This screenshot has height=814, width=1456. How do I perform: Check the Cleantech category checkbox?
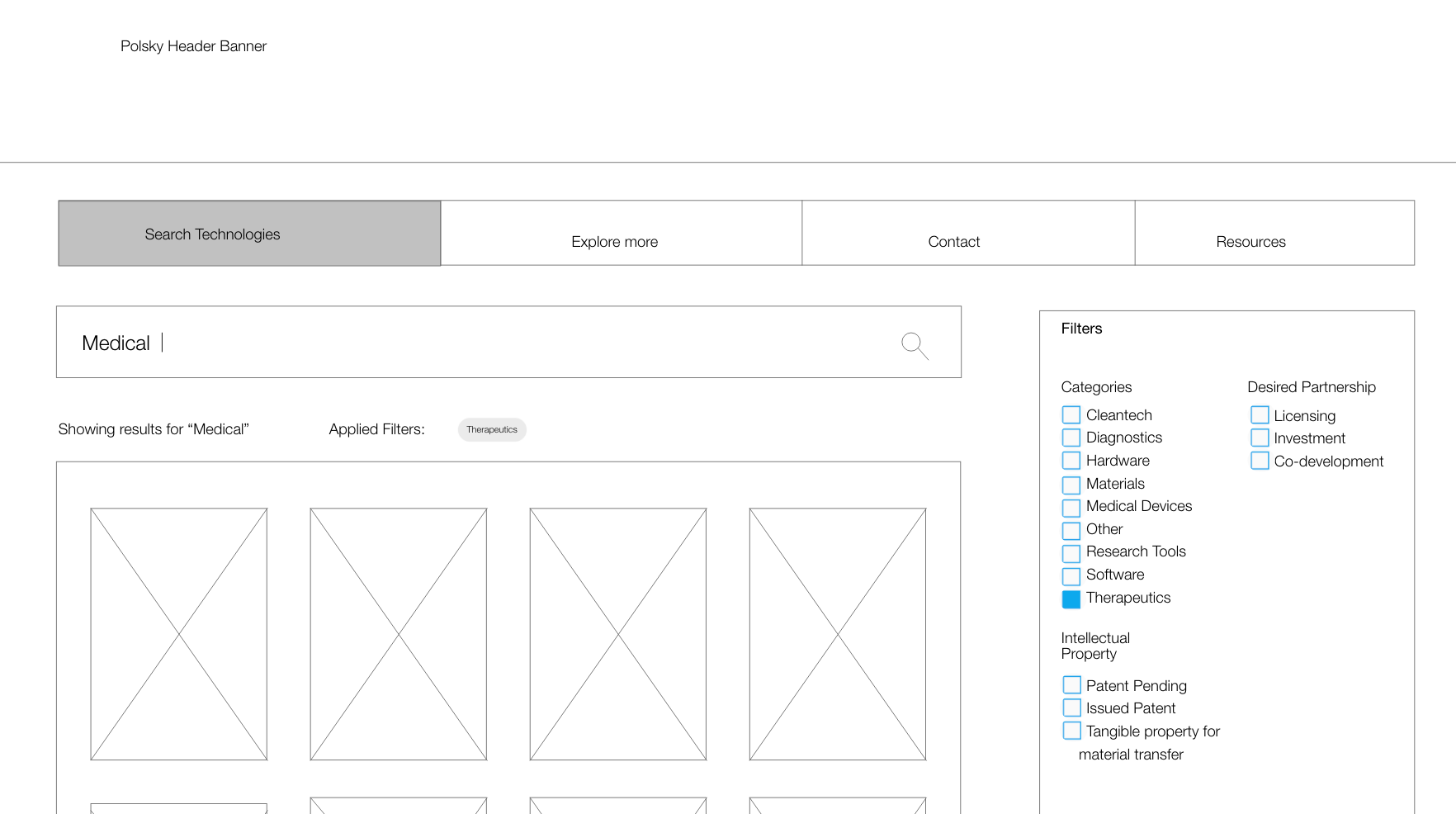[1071, 415]
